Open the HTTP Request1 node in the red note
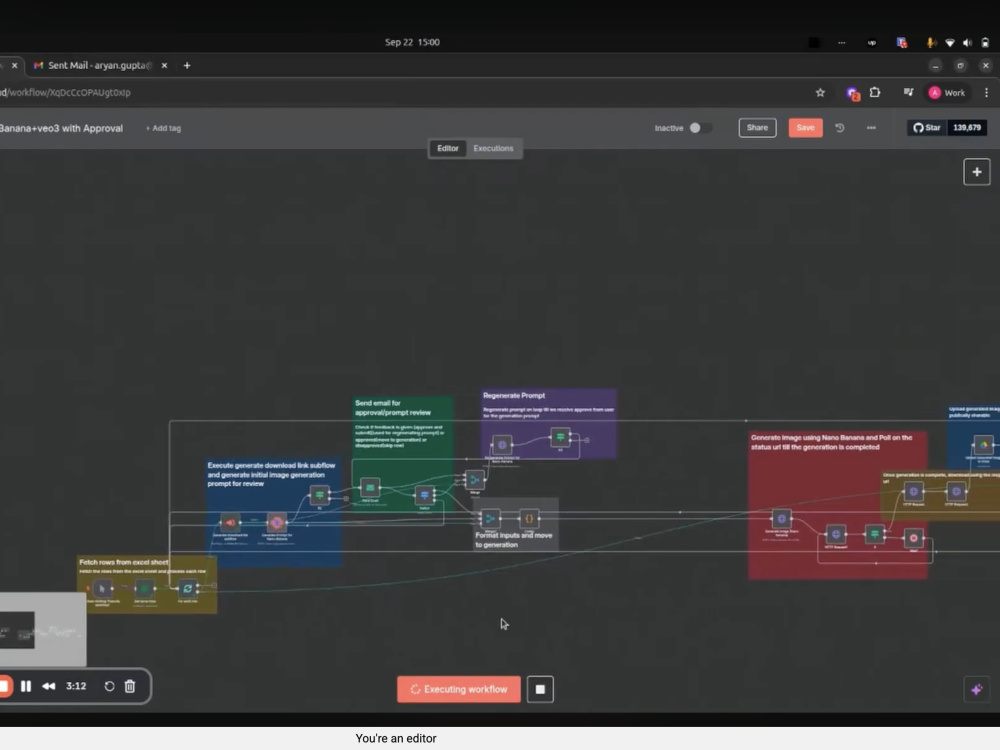The height and width of the screenshot is (750, 1000). pyautogui.click(x=835, y=534)
